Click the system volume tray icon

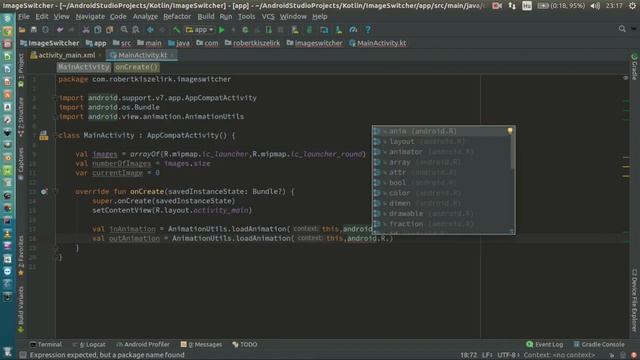click(x=596, y=6)
